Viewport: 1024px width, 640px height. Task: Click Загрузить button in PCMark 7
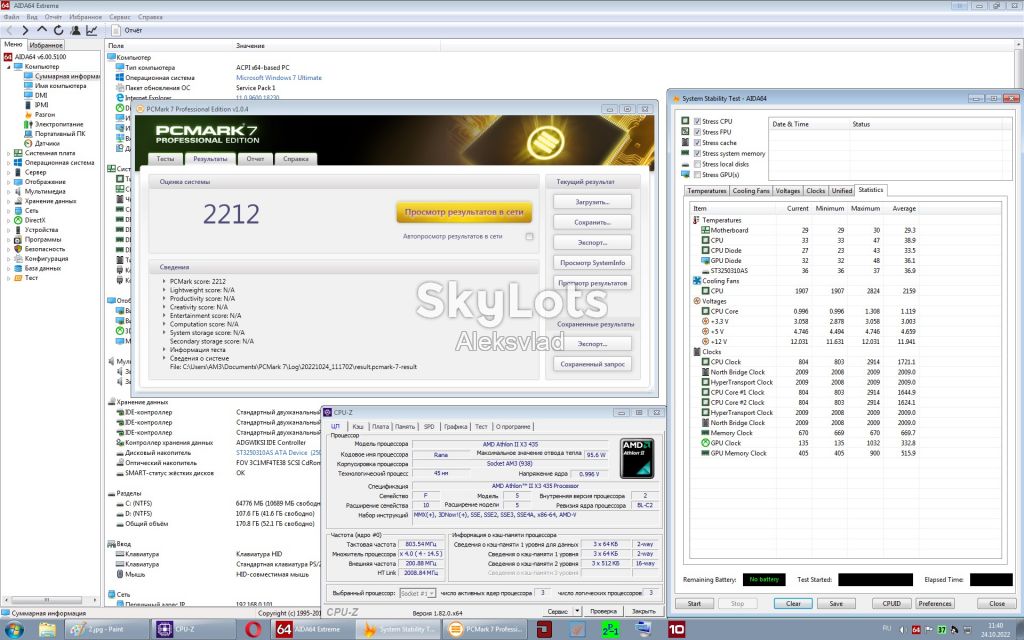click(x=592, y=202)
